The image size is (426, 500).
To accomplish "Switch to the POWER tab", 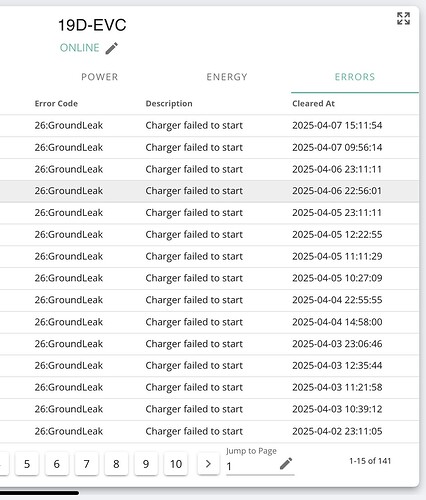I will [100, 77].
